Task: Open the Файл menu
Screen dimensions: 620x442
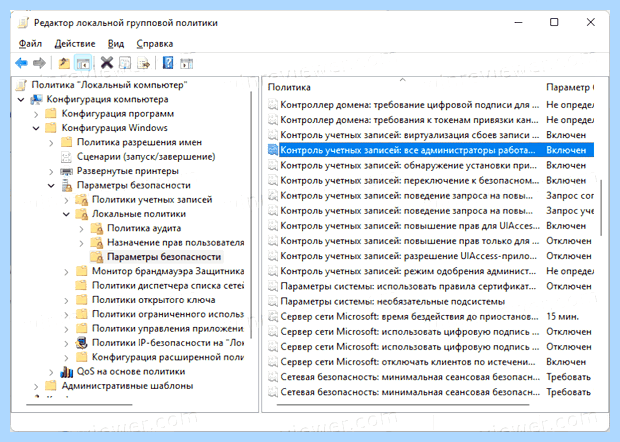Action: point(30,44)
